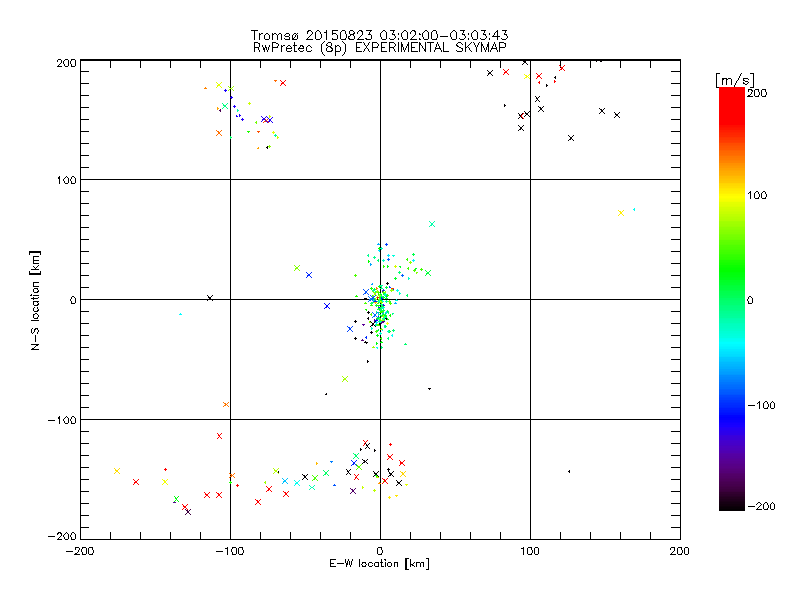Click the vertical velocity colorbar
Image resolution: width=800 pixels, height=600 pixels.
pyautogui.click(x=732, y=299)
